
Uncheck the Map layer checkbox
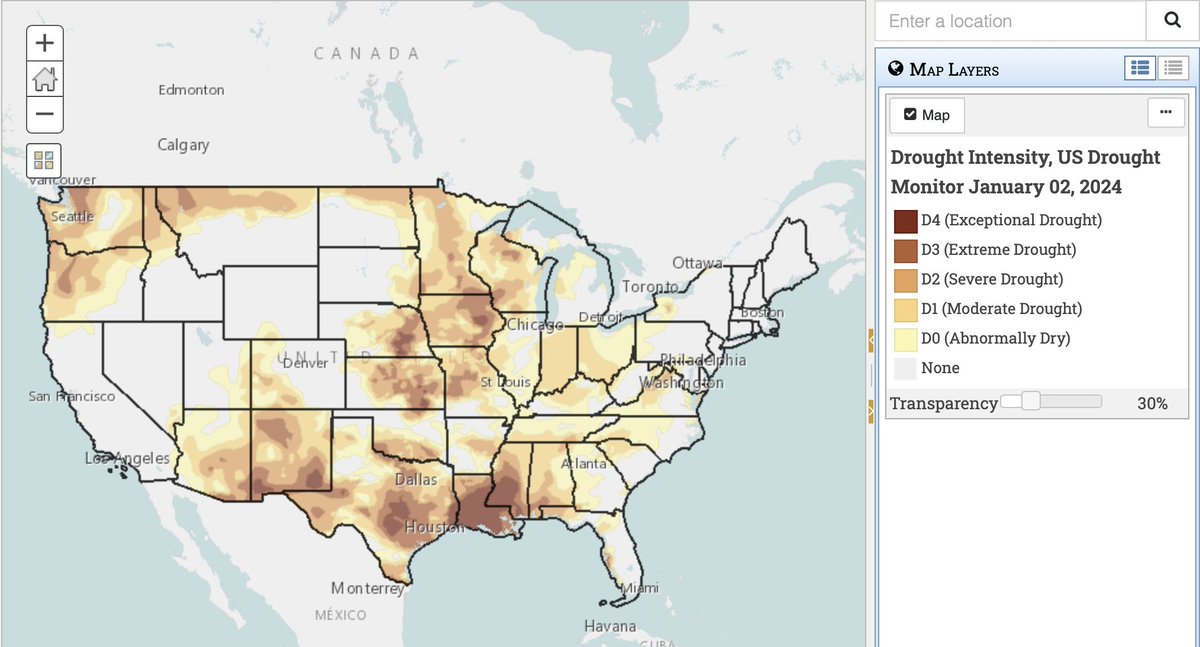911,115
